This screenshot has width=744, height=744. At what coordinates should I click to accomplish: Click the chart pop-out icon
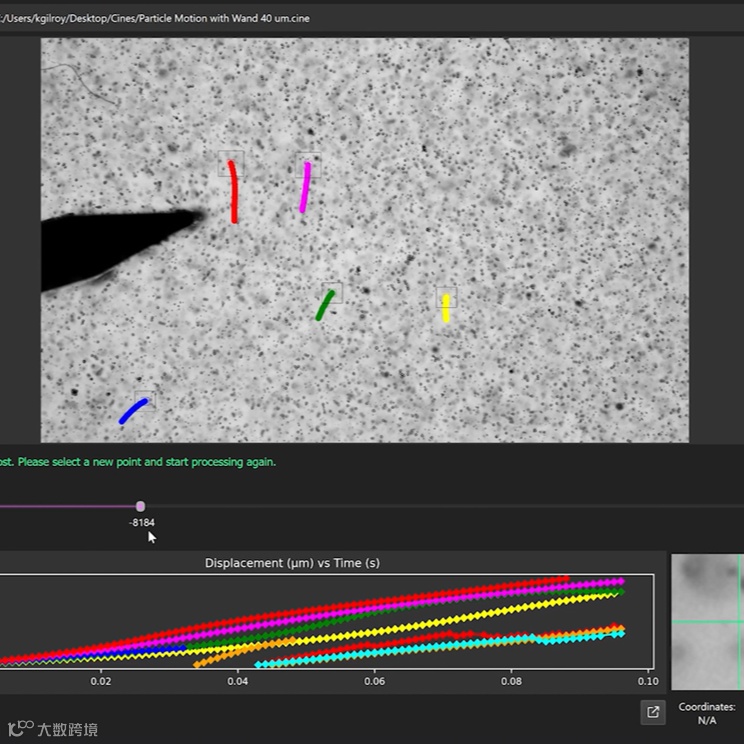coord(653,712)
